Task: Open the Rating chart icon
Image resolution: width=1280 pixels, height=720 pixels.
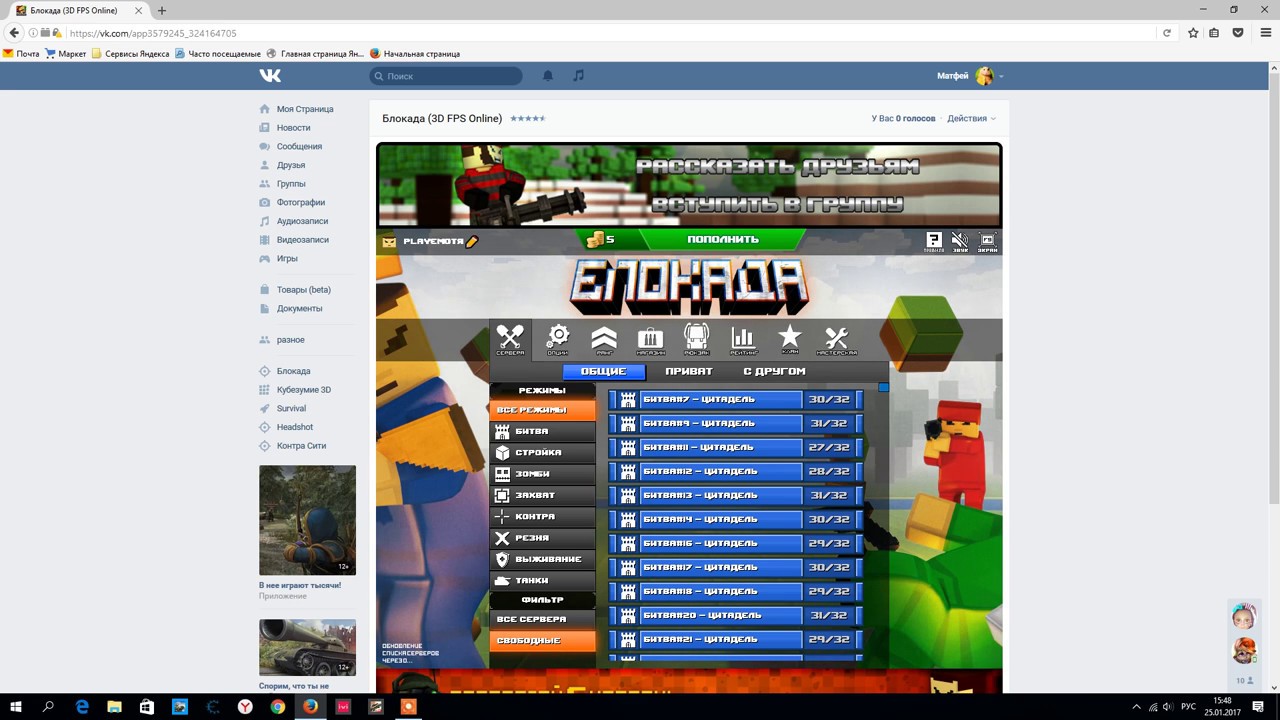Action: (743, 340)
